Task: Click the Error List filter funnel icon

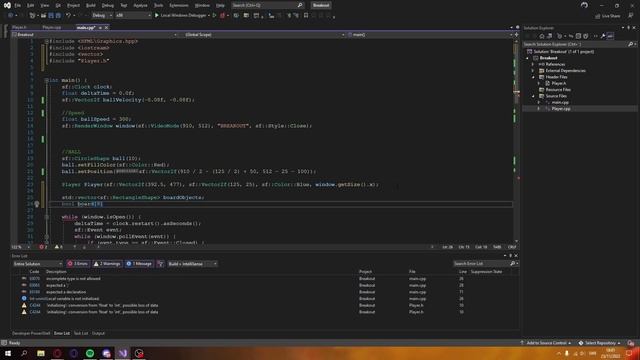Action: (160, 264)
